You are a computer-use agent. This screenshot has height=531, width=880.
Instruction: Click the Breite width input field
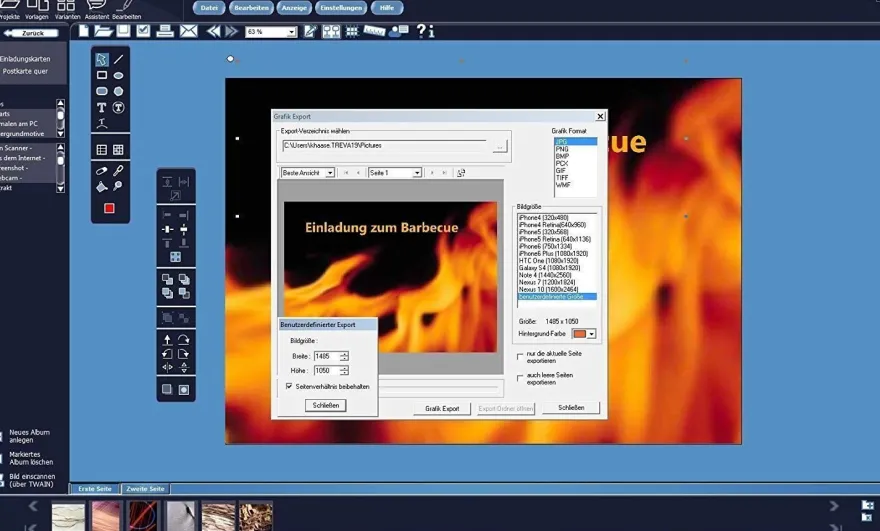[x=327, y=356]
